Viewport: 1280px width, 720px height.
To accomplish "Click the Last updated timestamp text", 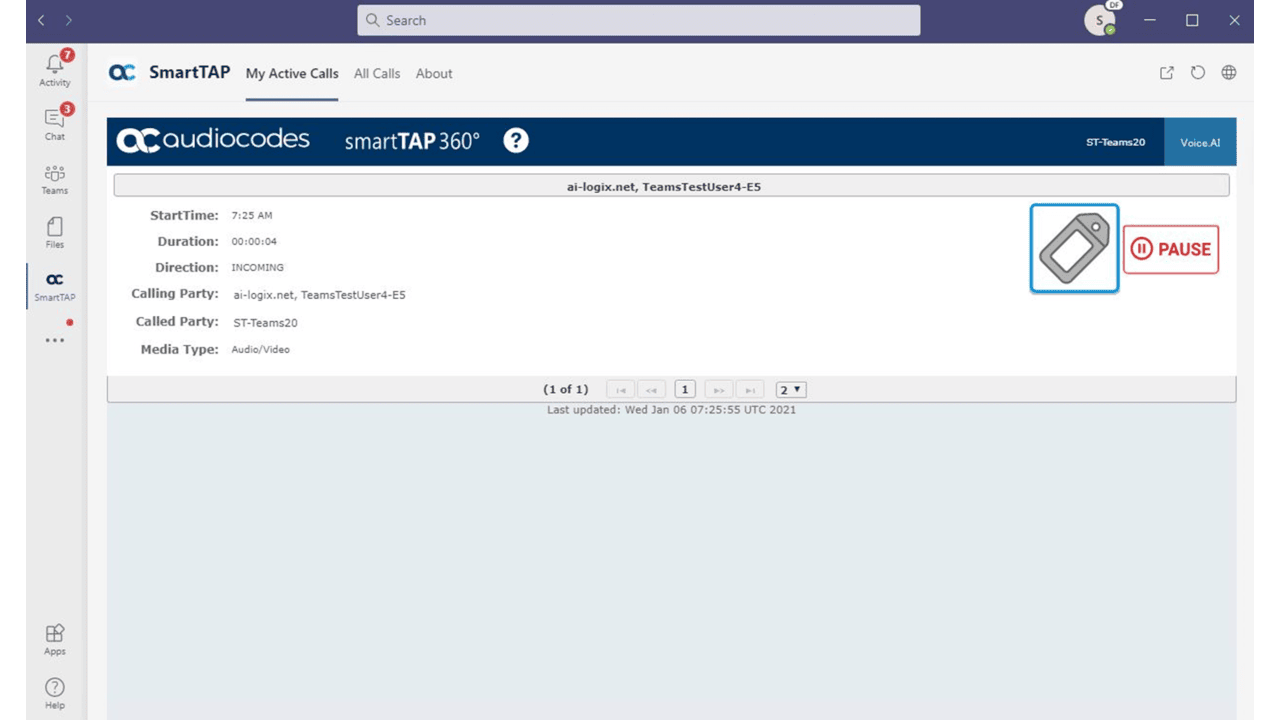I will [x=671, y=410].
